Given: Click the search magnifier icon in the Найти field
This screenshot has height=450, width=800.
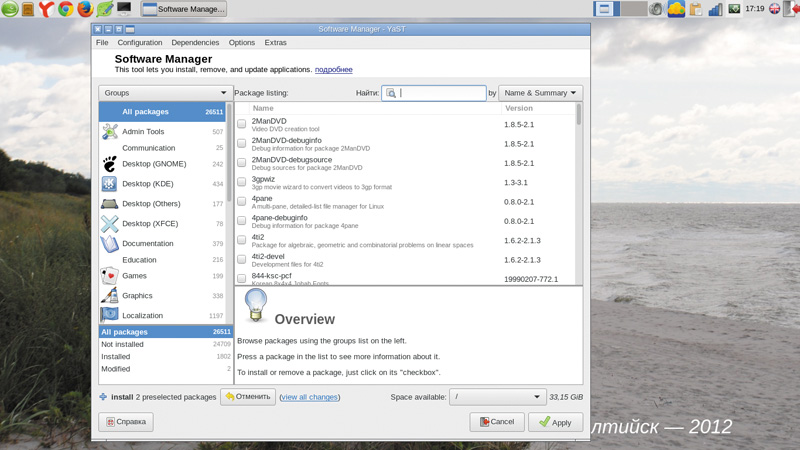Looking at the screenshot, I should click(391, 93).
